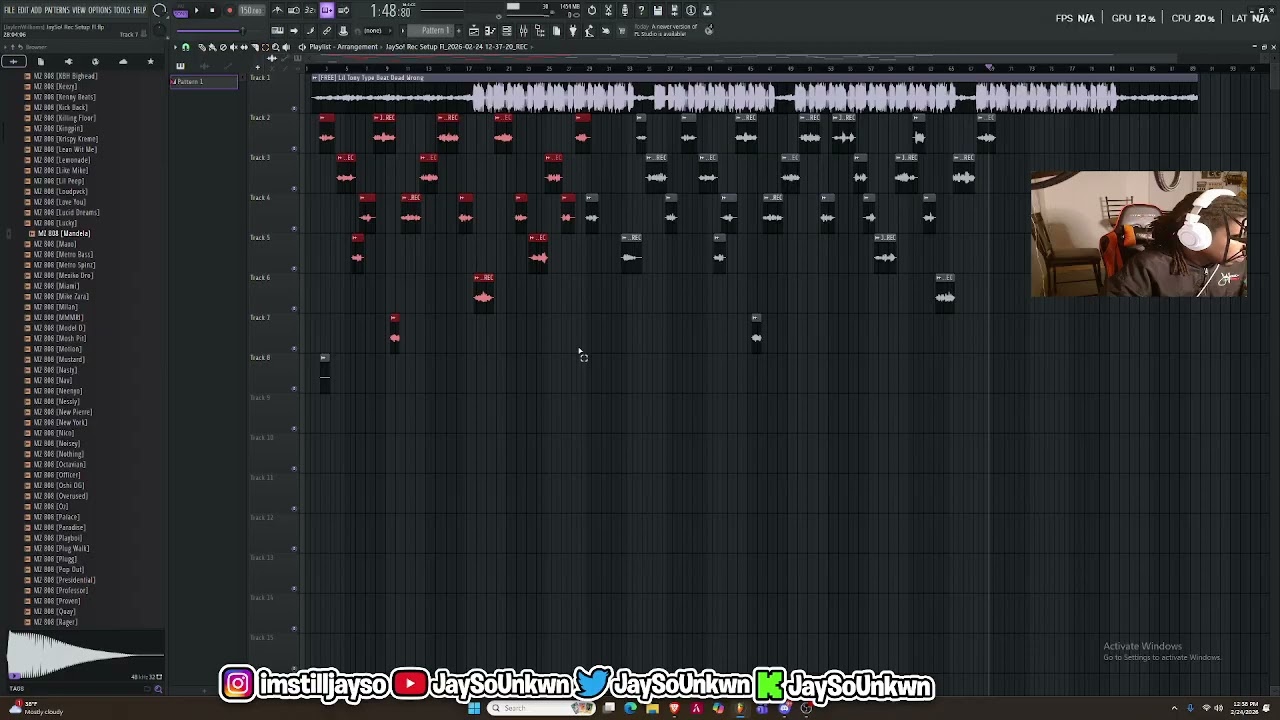
Task: Click the Play button in transport
Action: (197, 10)
